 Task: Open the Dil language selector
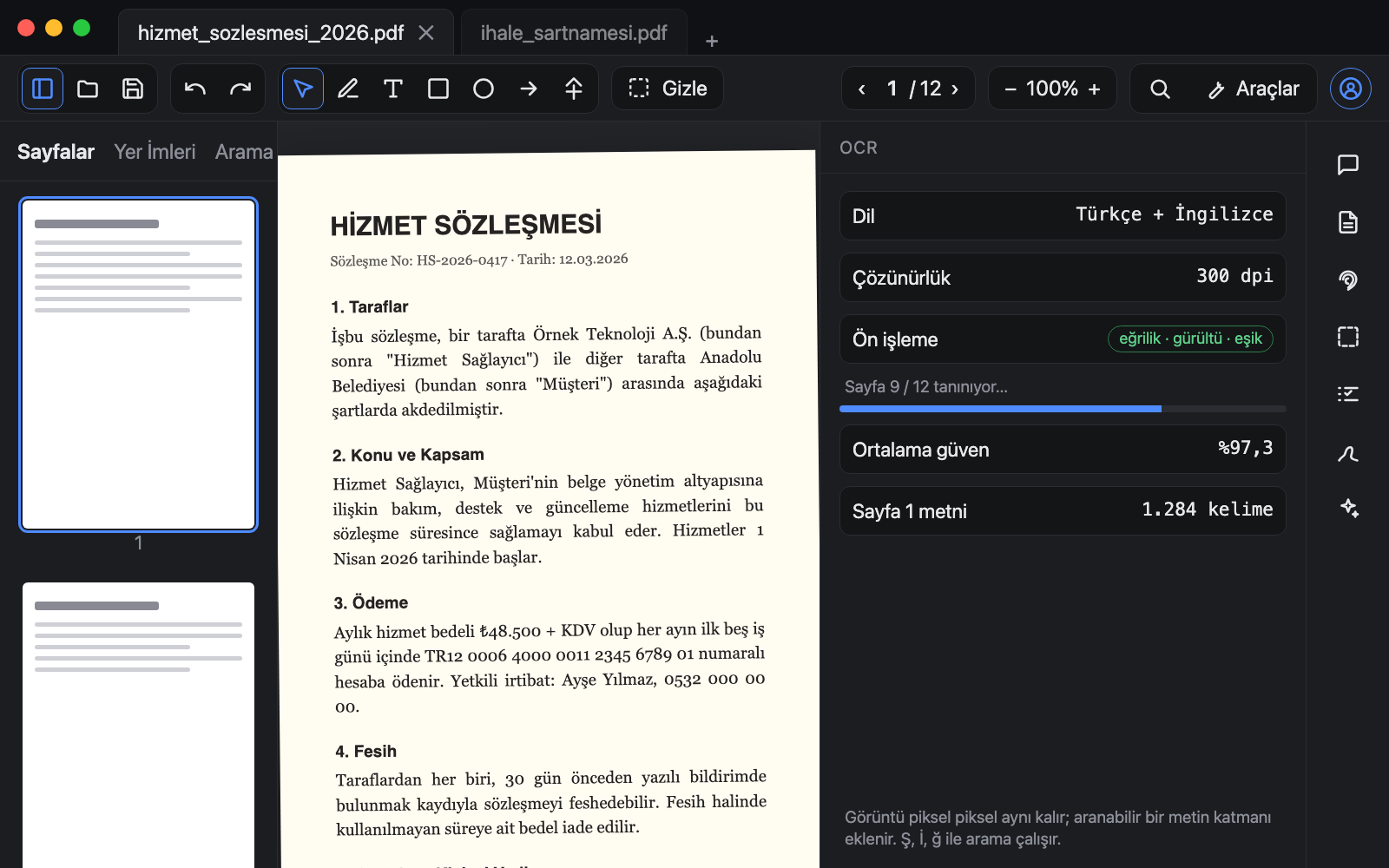coord(1063,215)
